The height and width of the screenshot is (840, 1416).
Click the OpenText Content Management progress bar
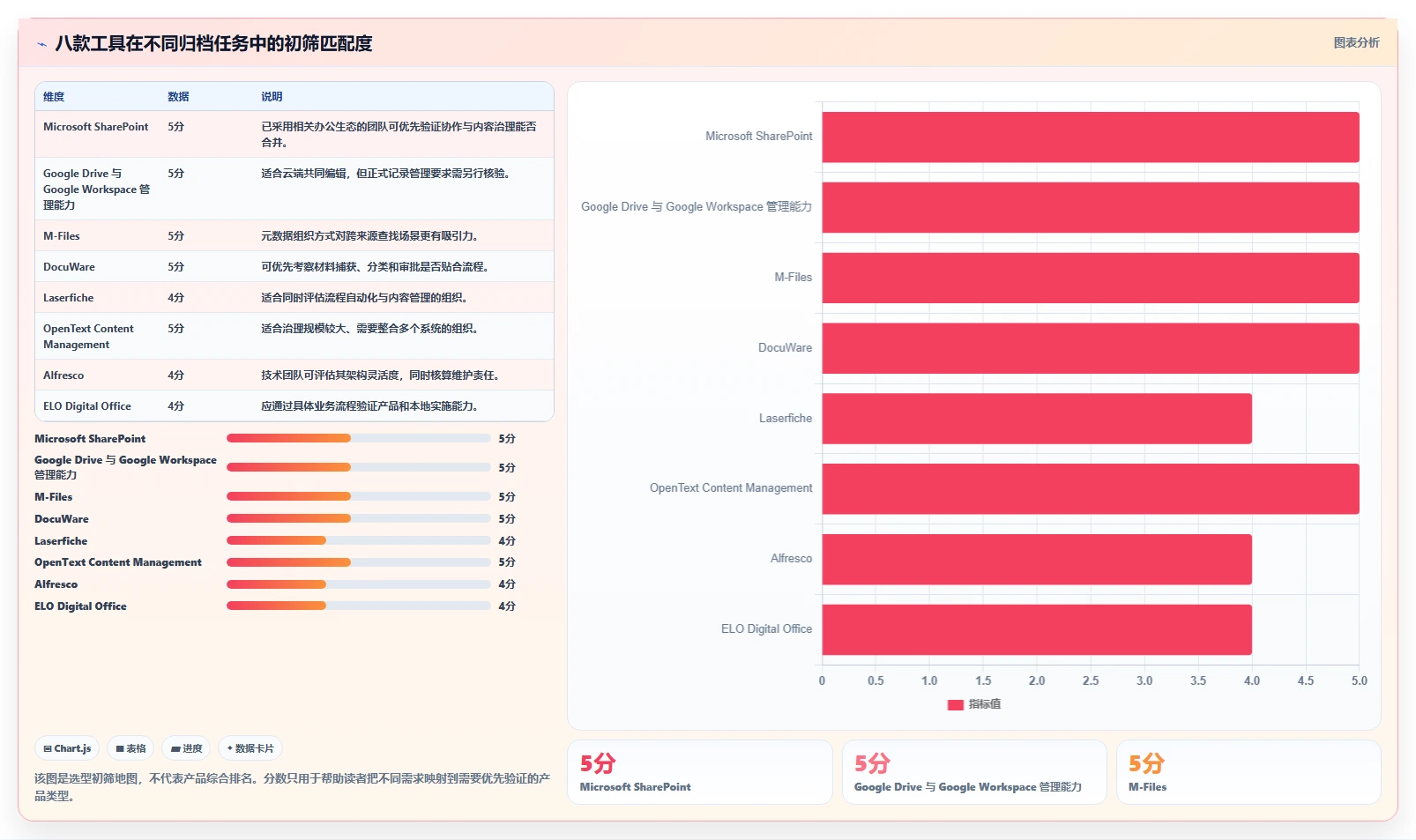[359, 561]
